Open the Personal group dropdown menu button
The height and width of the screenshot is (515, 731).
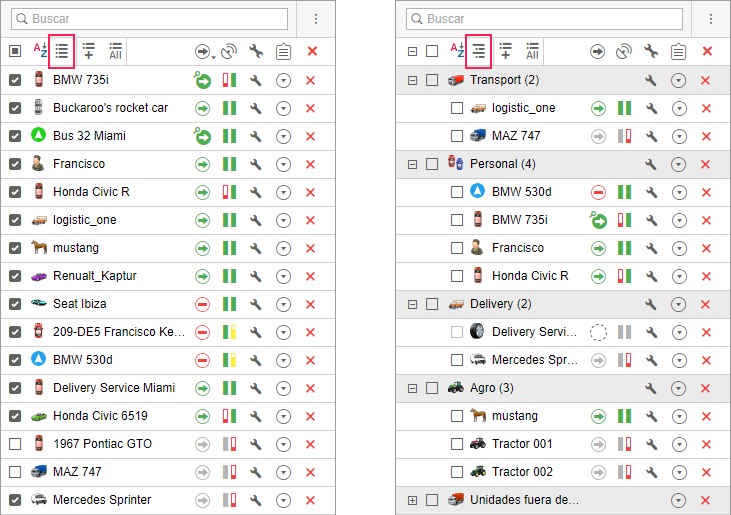point(678,165)
